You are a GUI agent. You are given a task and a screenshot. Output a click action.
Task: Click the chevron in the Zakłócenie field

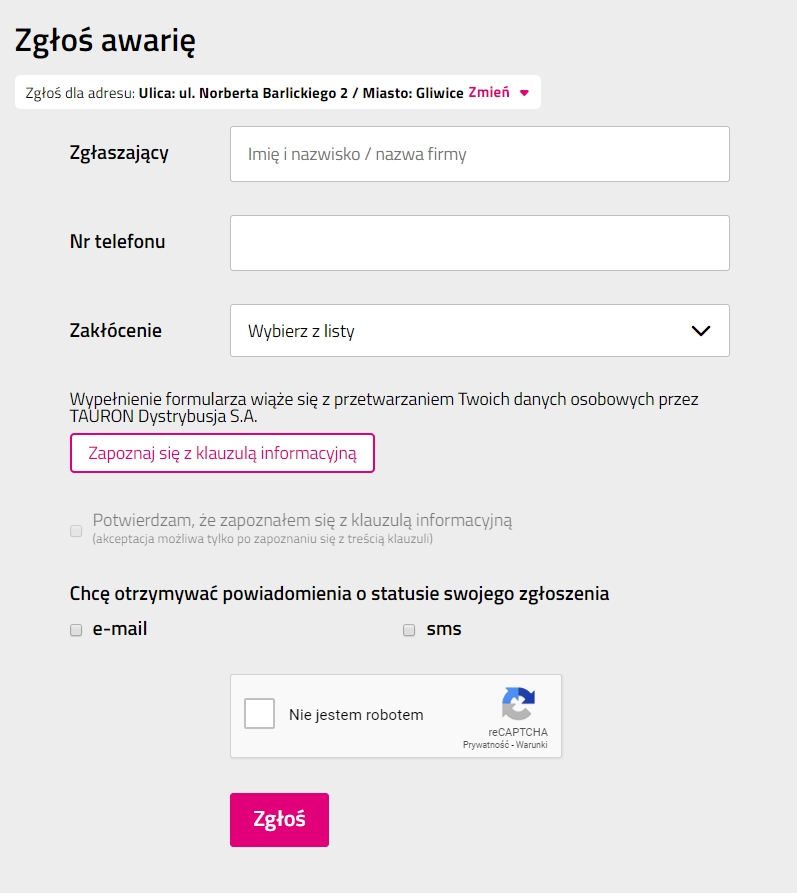701,331
